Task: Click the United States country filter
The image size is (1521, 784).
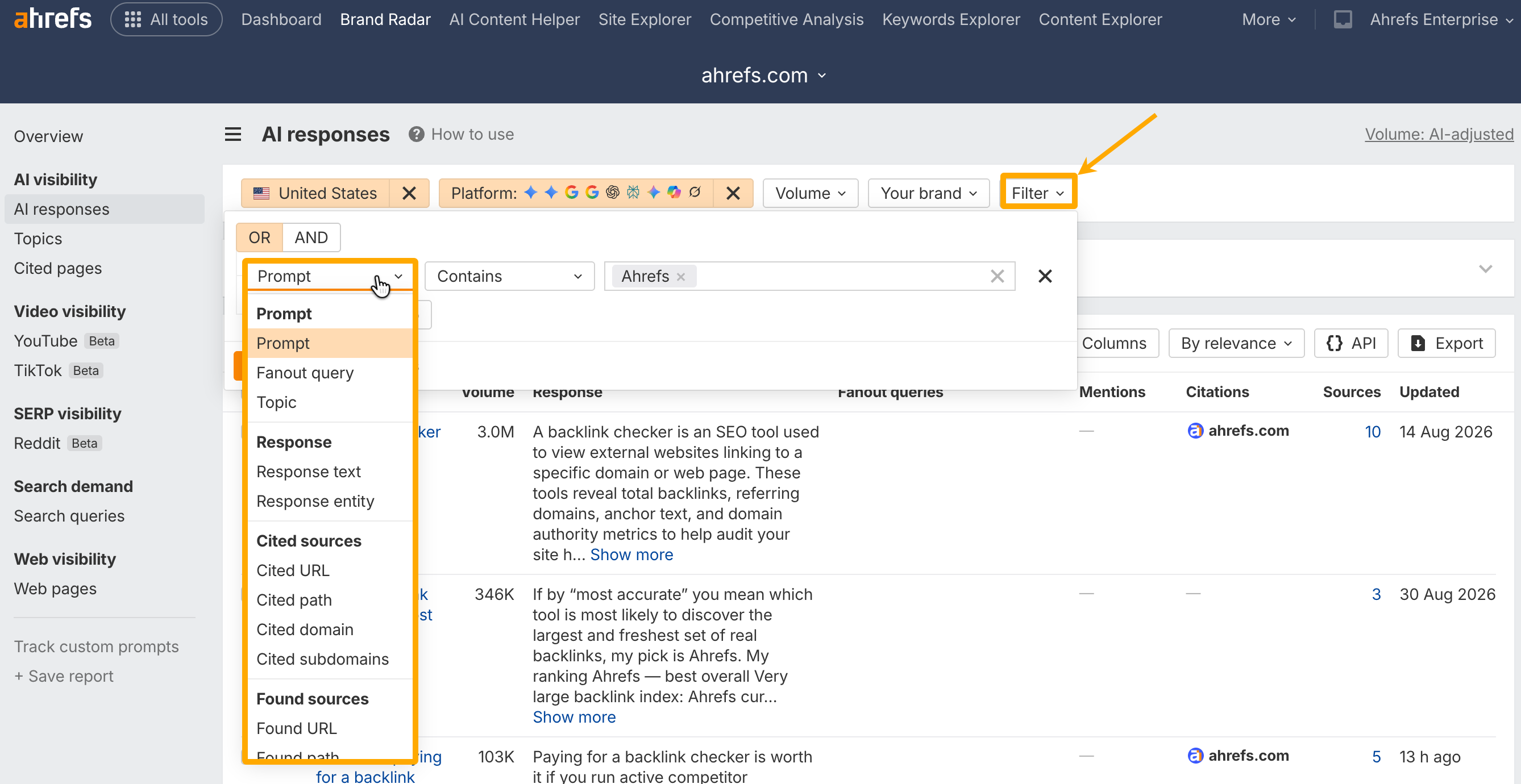Action: coord(315,193)
